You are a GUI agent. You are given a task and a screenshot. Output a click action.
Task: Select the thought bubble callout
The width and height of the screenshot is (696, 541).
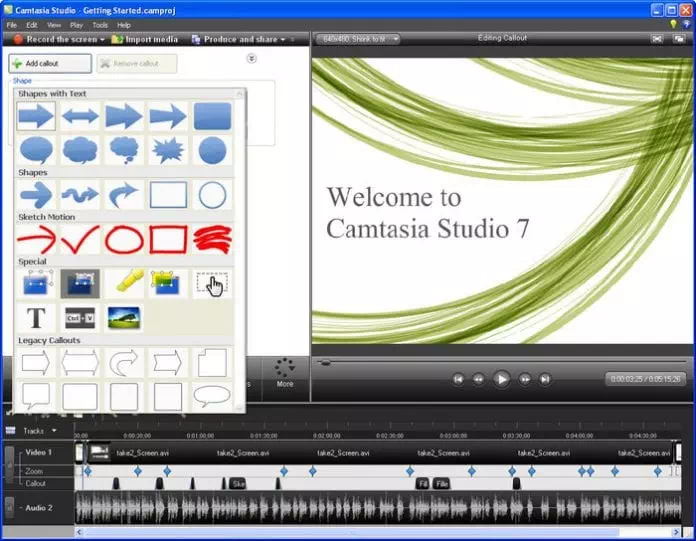point(124,150)
